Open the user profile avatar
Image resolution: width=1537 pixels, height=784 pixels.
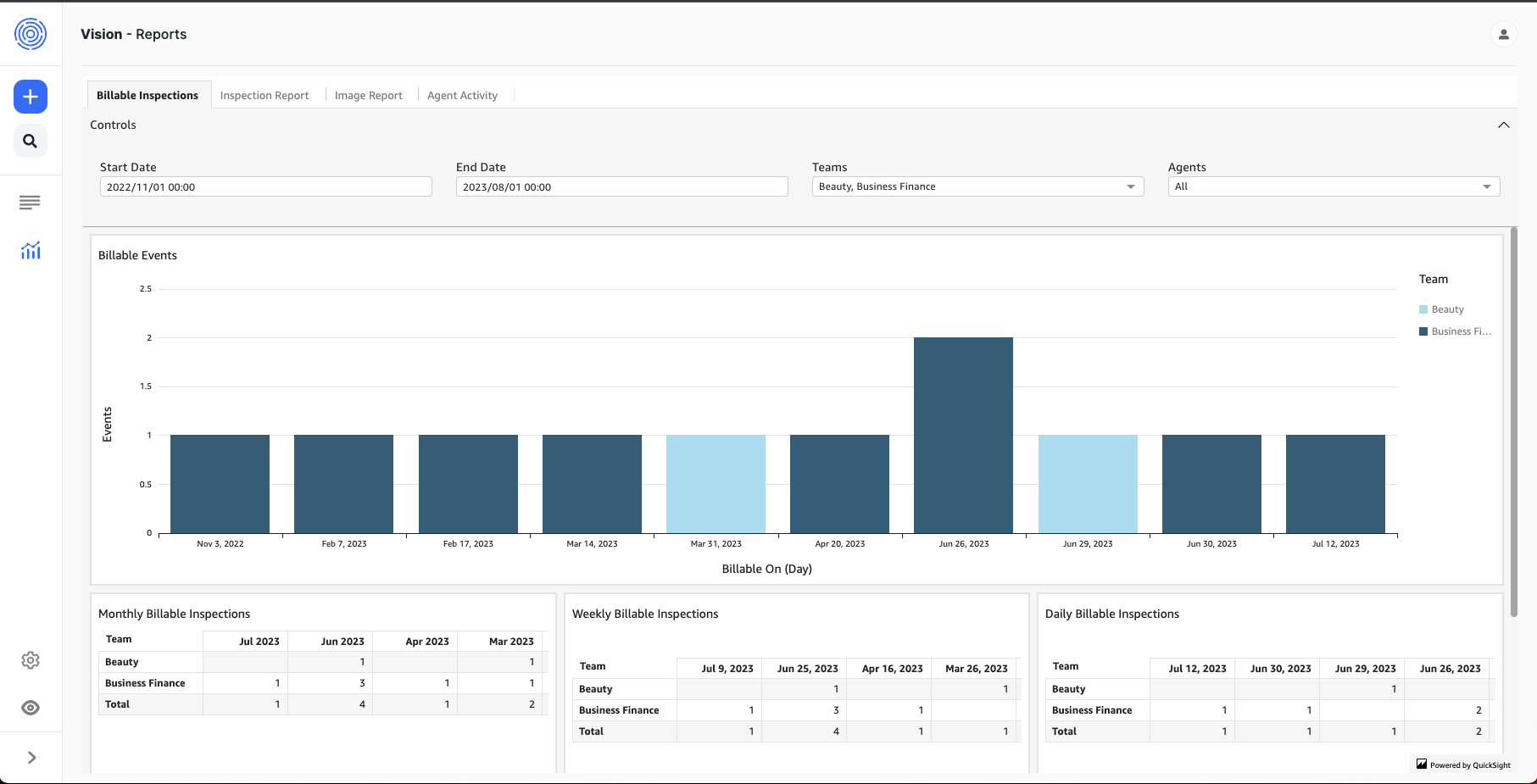1503,34
